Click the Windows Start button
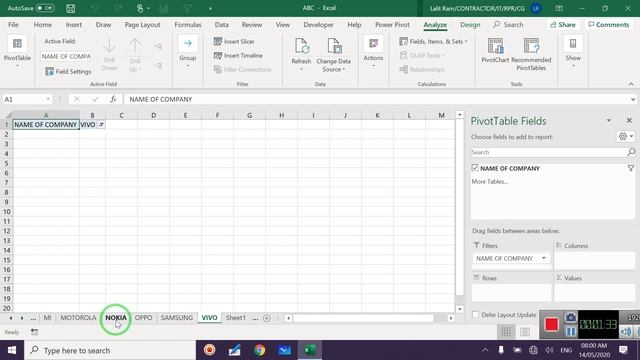Image resolution: width=640 pixels, height=360 pixels. pyautogui.click(x=12, y=350)
